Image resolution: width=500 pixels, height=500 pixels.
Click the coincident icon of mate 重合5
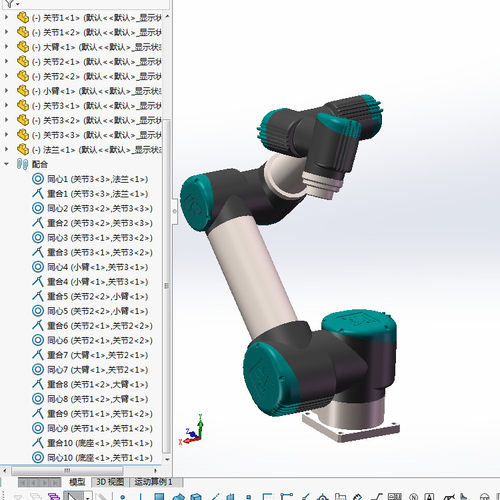[38, 296]
